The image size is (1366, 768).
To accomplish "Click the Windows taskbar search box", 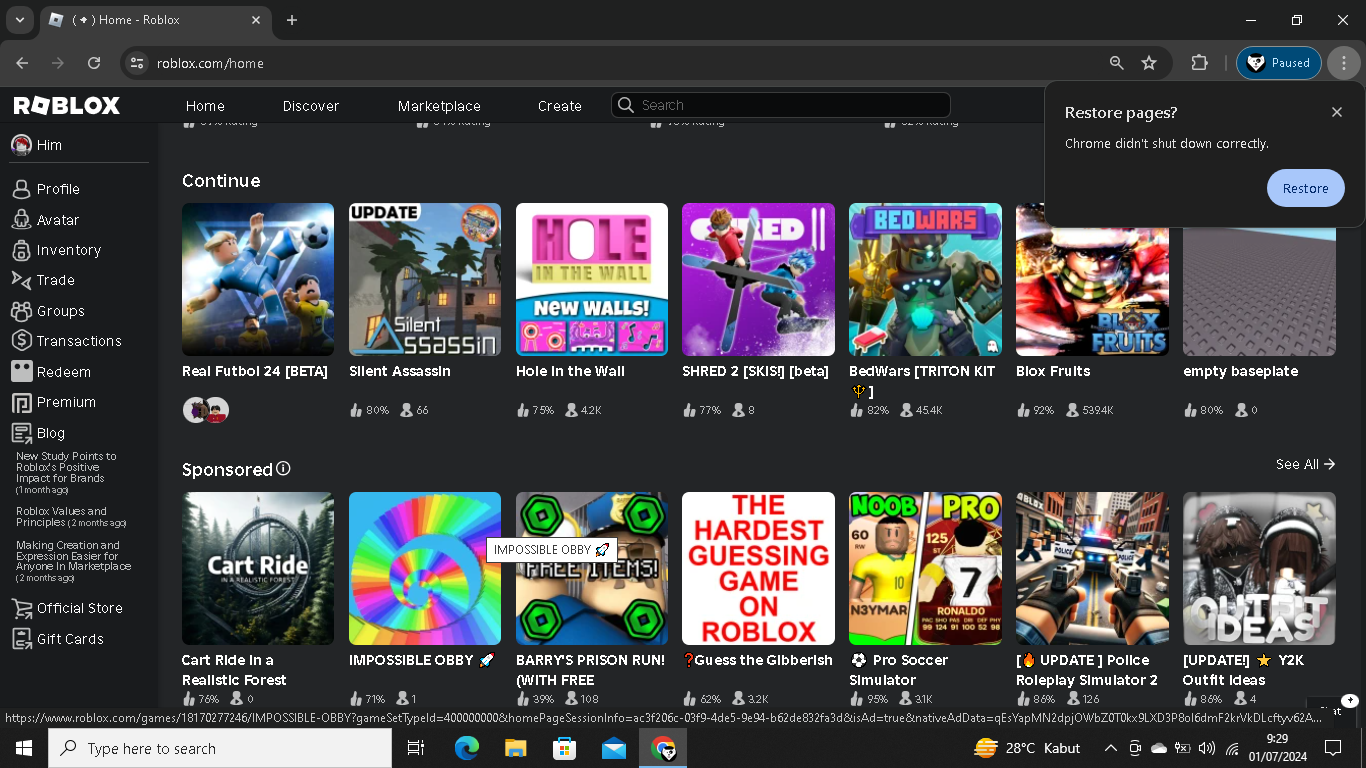I will (220, 748).
